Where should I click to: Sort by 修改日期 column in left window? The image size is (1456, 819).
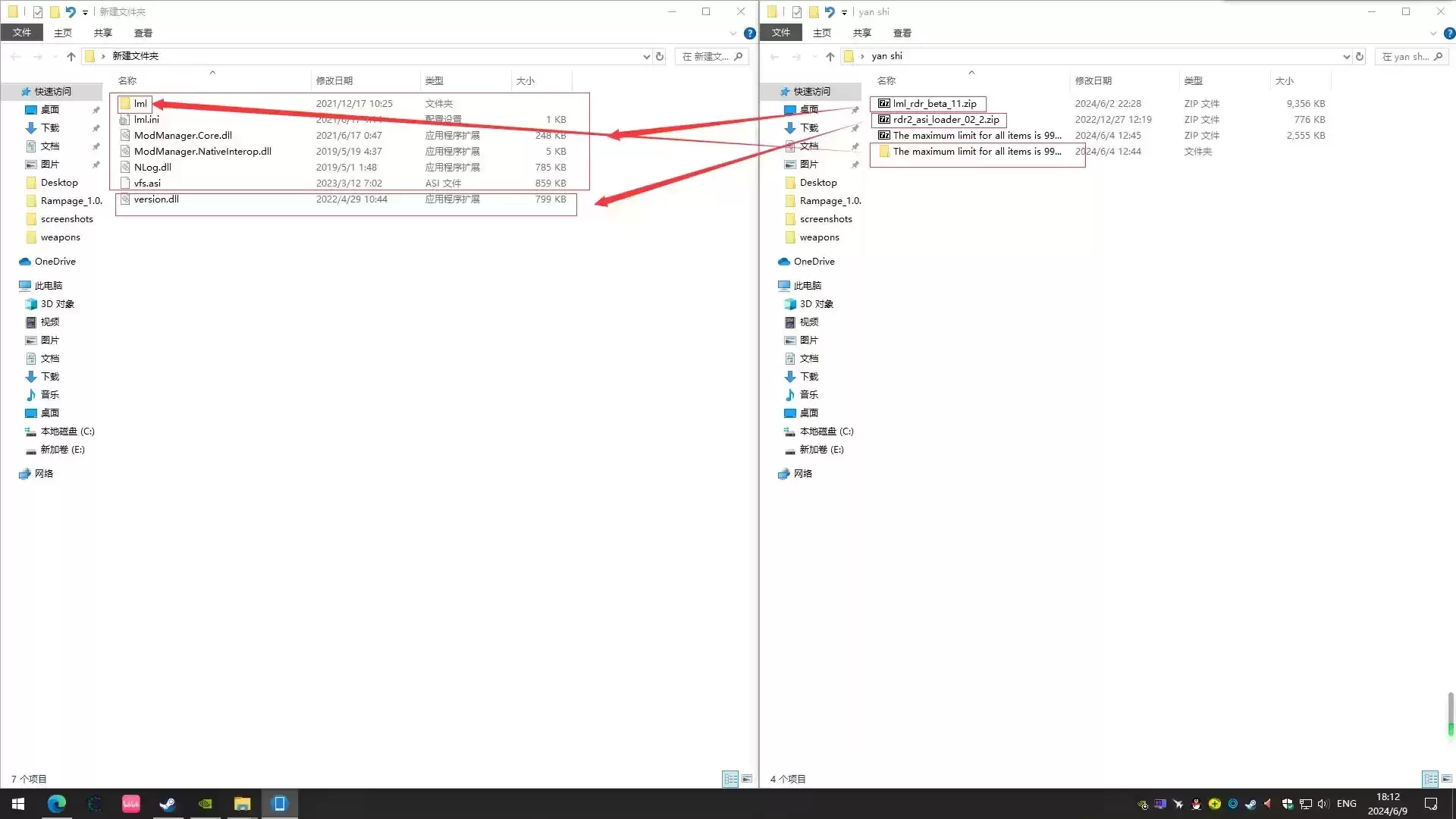334,80
